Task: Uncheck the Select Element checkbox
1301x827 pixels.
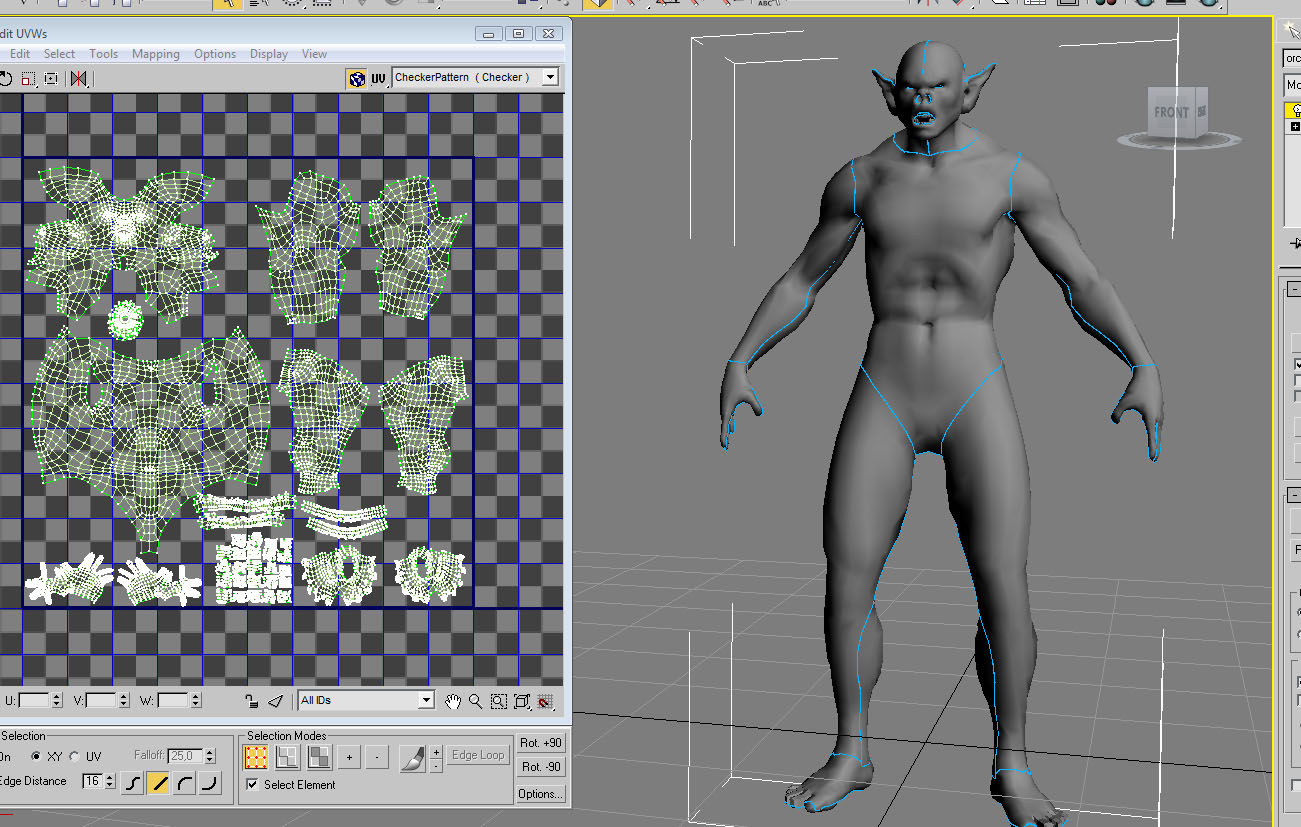Action: 252,785
